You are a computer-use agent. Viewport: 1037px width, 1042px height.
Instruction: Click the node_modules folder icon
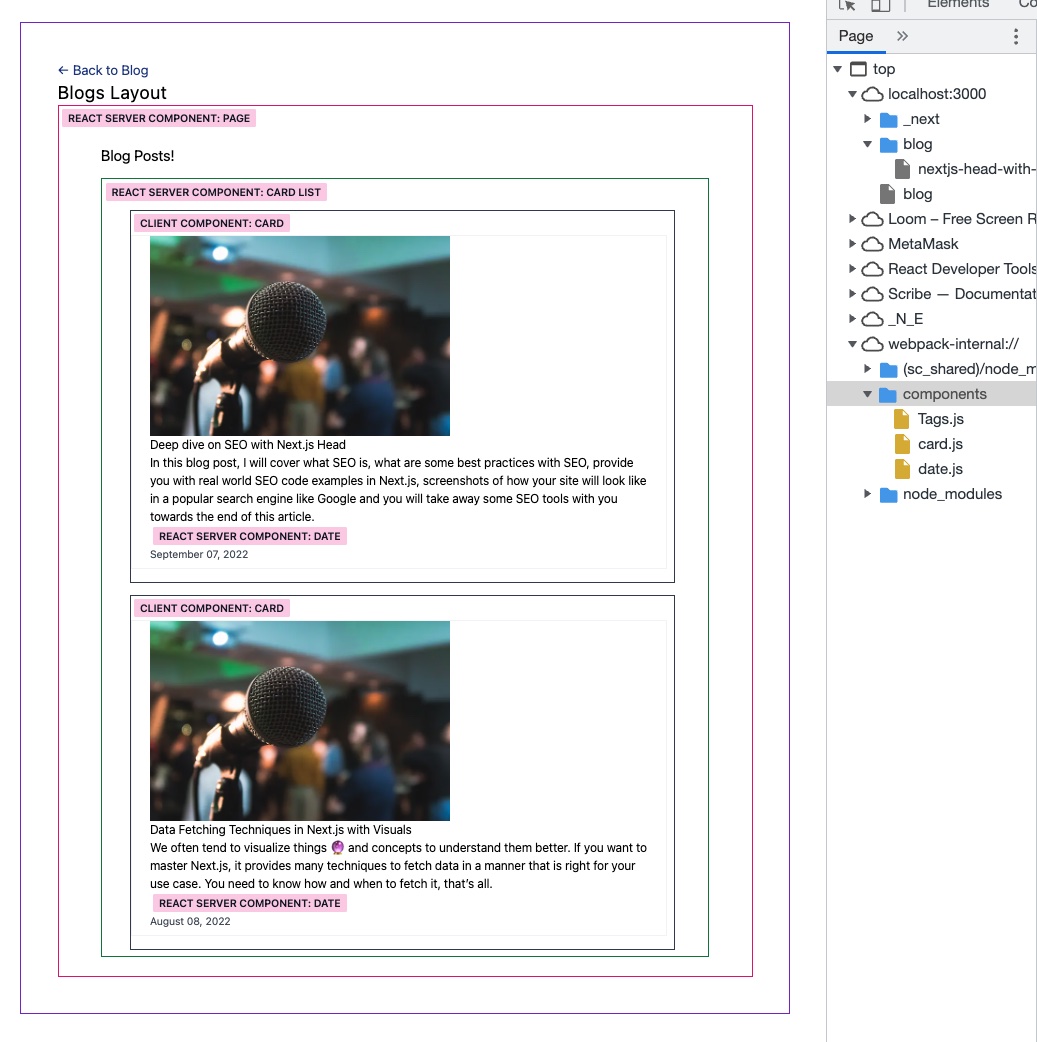[x=889, y=493]
